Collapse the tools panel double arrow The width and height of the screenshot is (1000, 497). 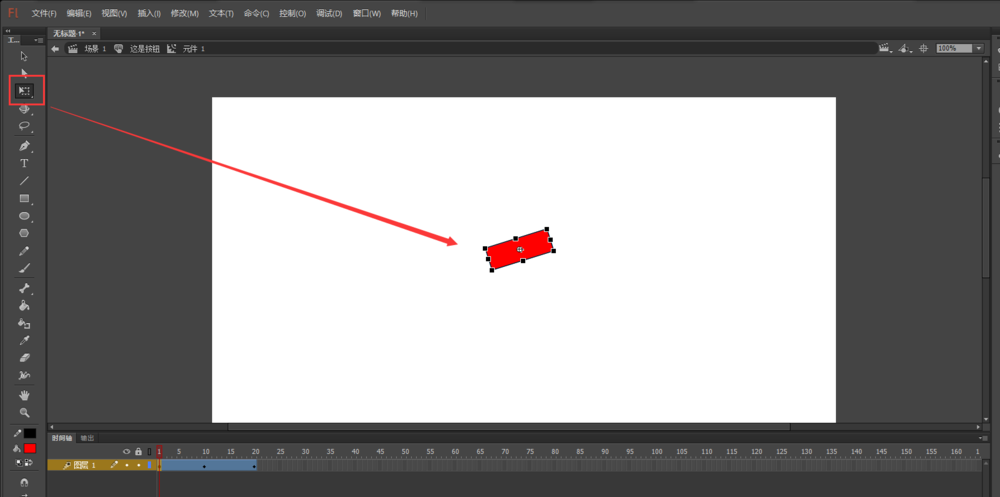(8, 31)
